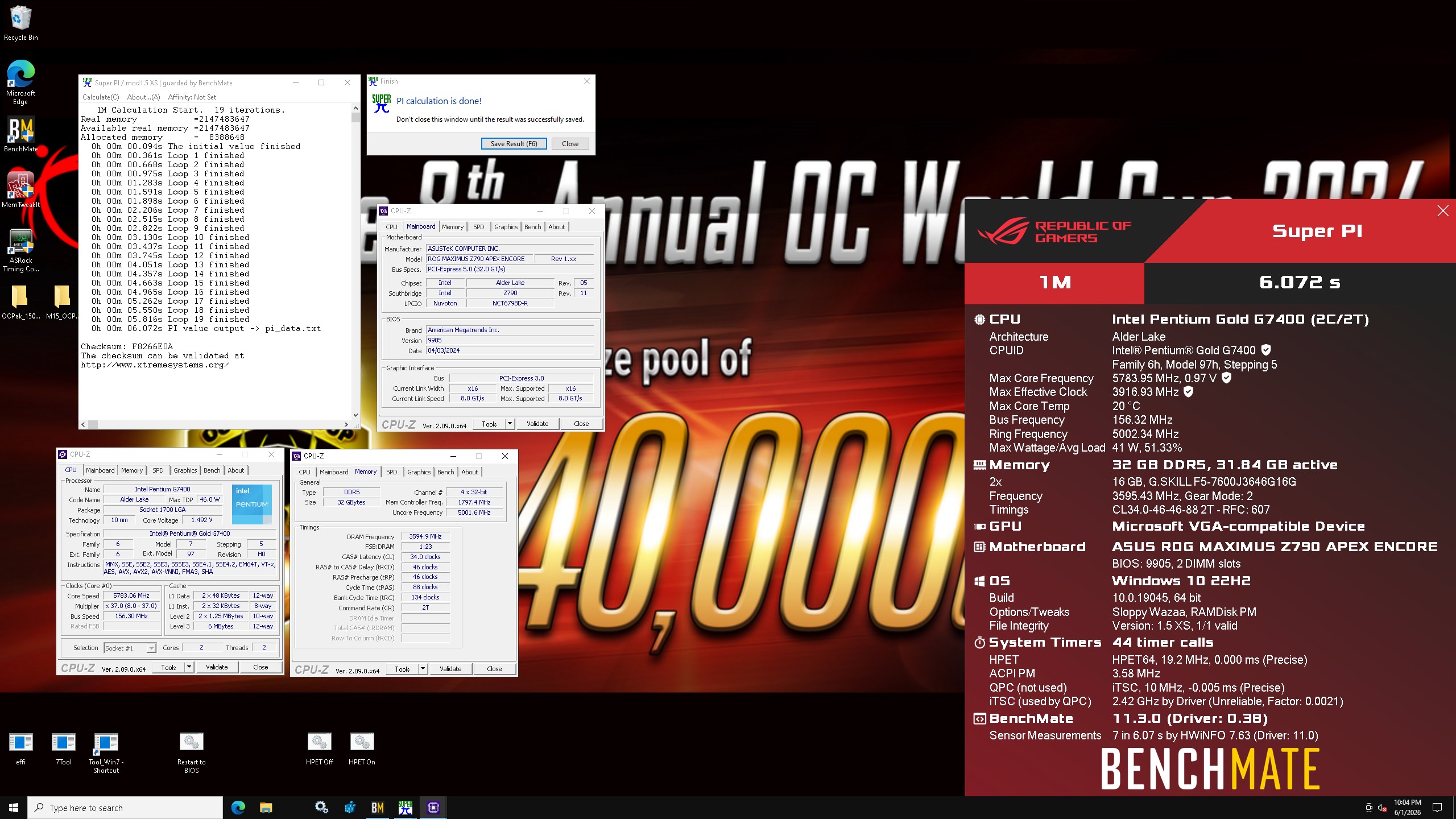Open the M15_OCP folder

coord(61,302)
